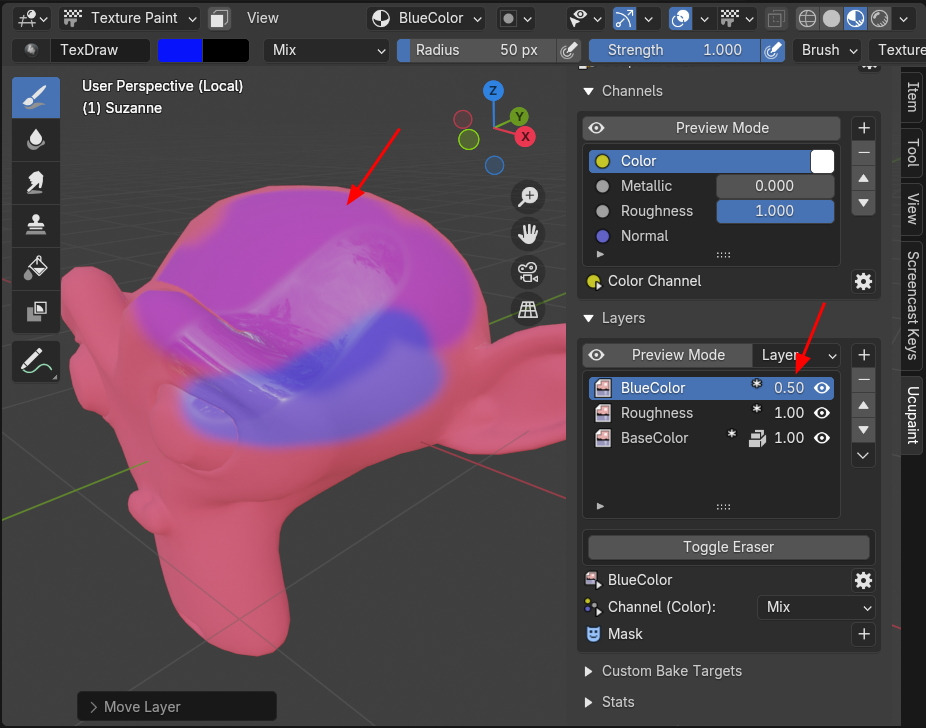Viewport: 926px width, 728px height.
Task: Move the channel down arrow
Action: [863, 203]
